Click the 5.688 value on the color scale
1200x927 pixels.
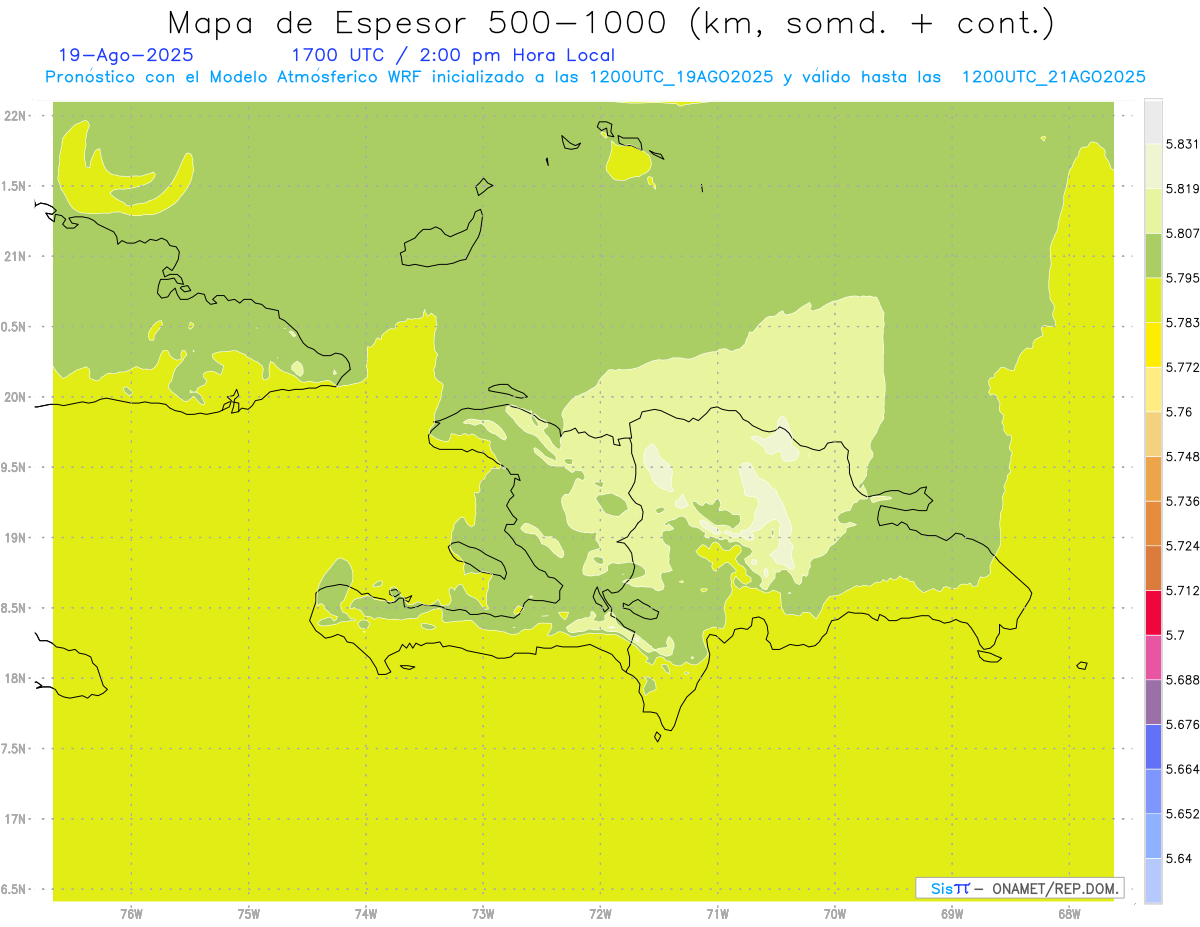[x=1183, y=680]
